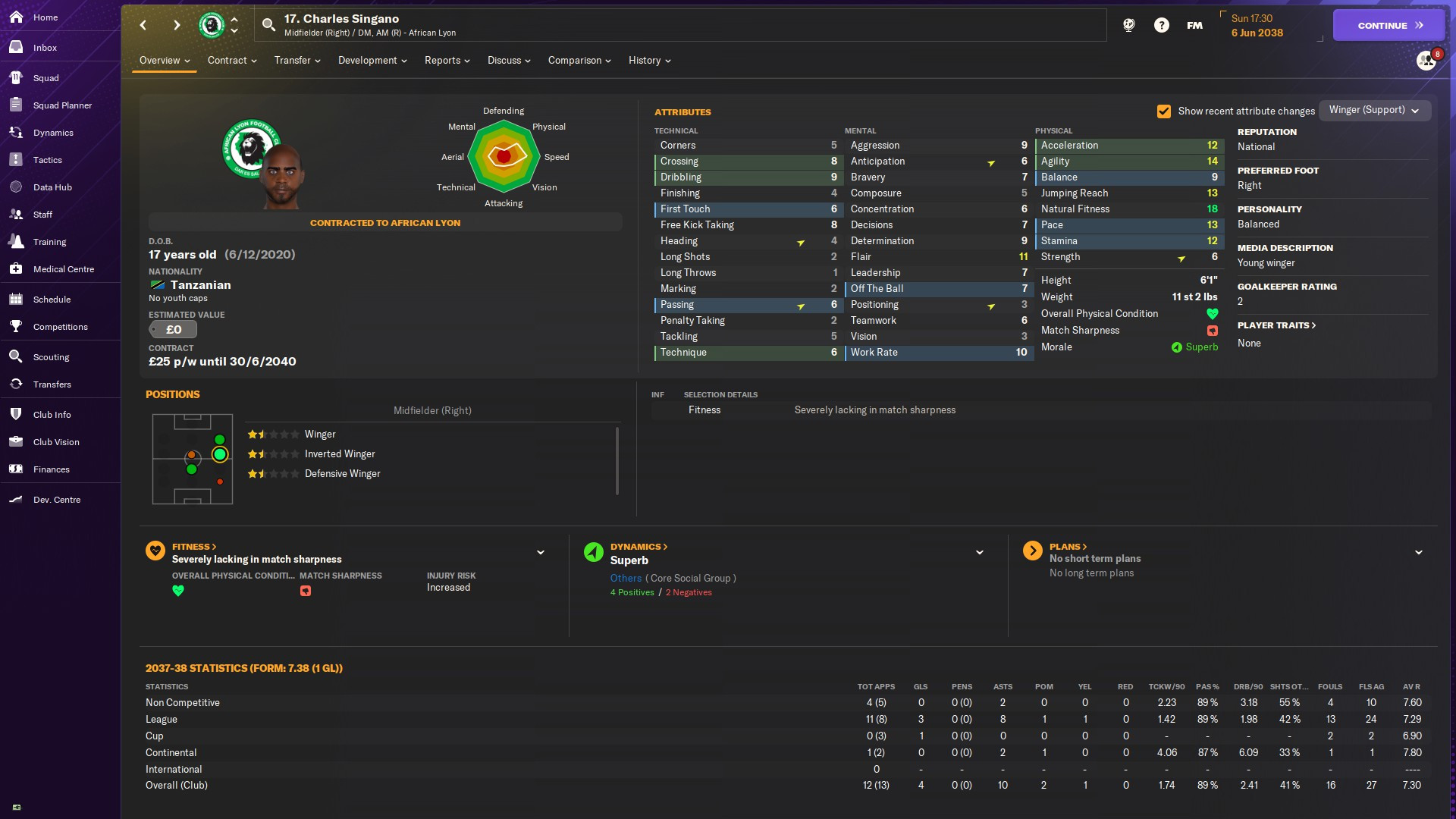Open the Winger (Support) role dropdown
Image resolution: width=1456 pixels, height=819 pixels.
pyautogui.click(x=1374, y=110)
